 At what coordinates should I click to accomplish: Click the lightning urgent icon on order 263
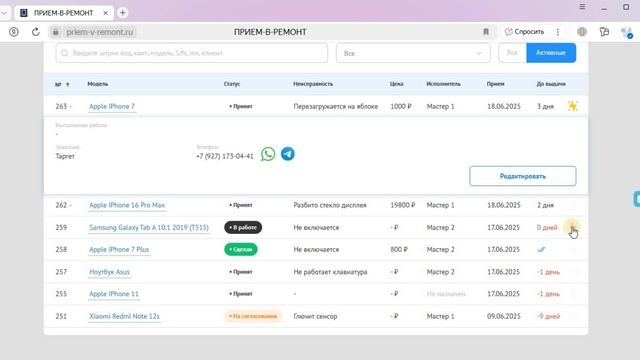(x=573, y=106)
